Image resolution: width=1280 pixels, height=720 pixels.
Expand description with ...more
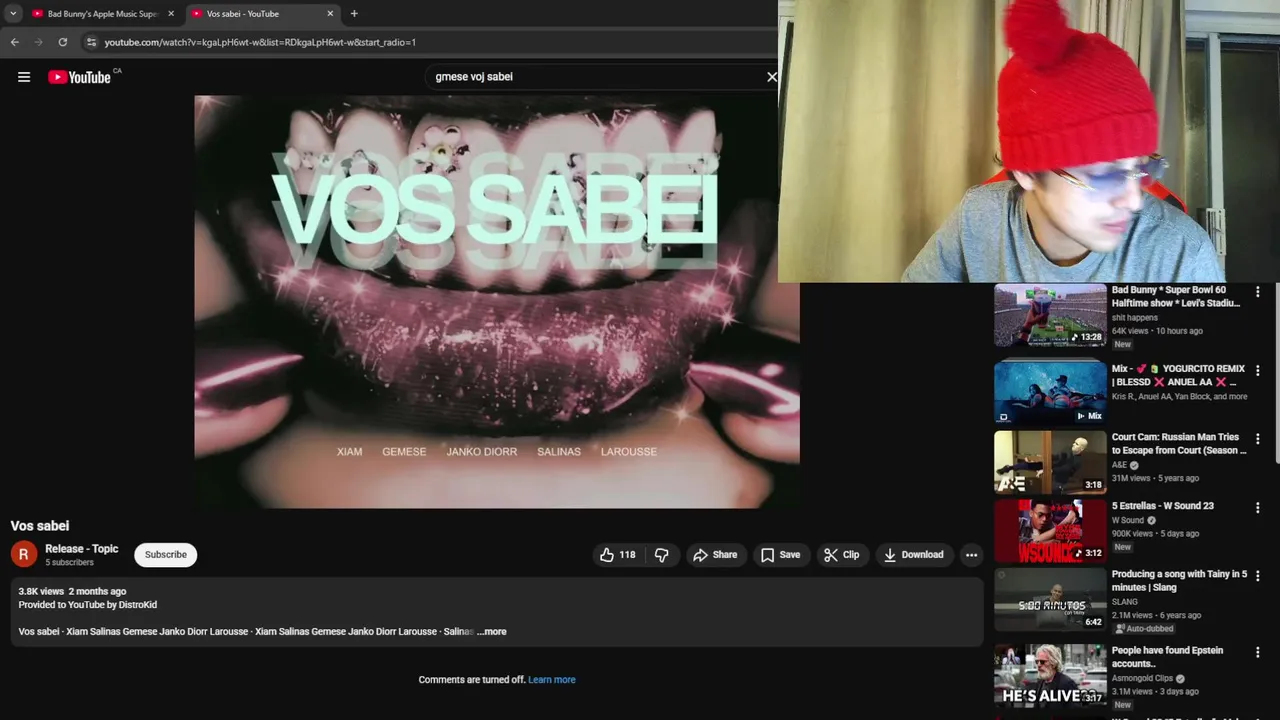pyautogui.click(x=492, y=632)
